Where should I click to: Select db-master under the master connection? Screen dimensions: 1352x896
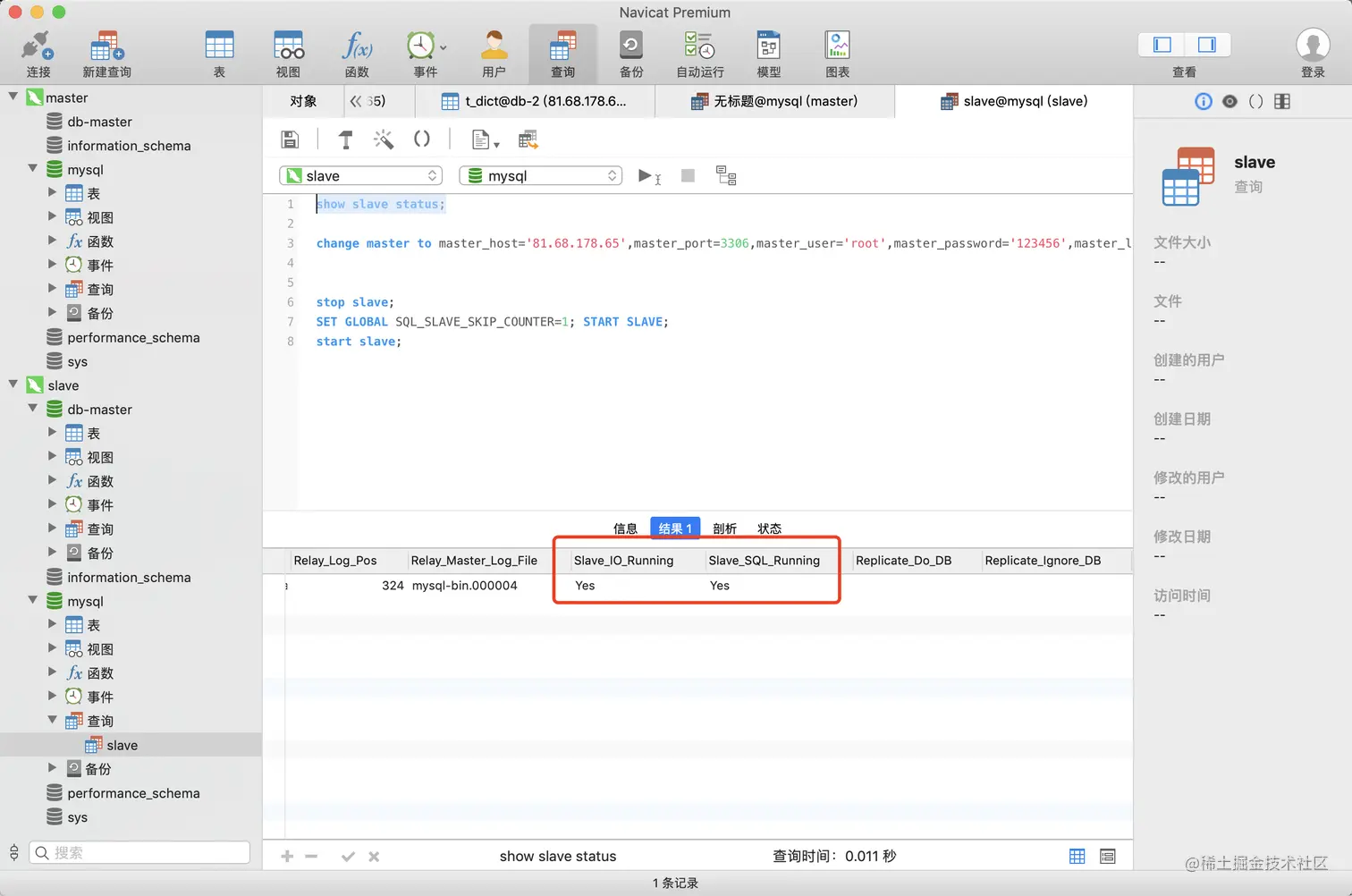pyautogui.click(x=99, y=122)
